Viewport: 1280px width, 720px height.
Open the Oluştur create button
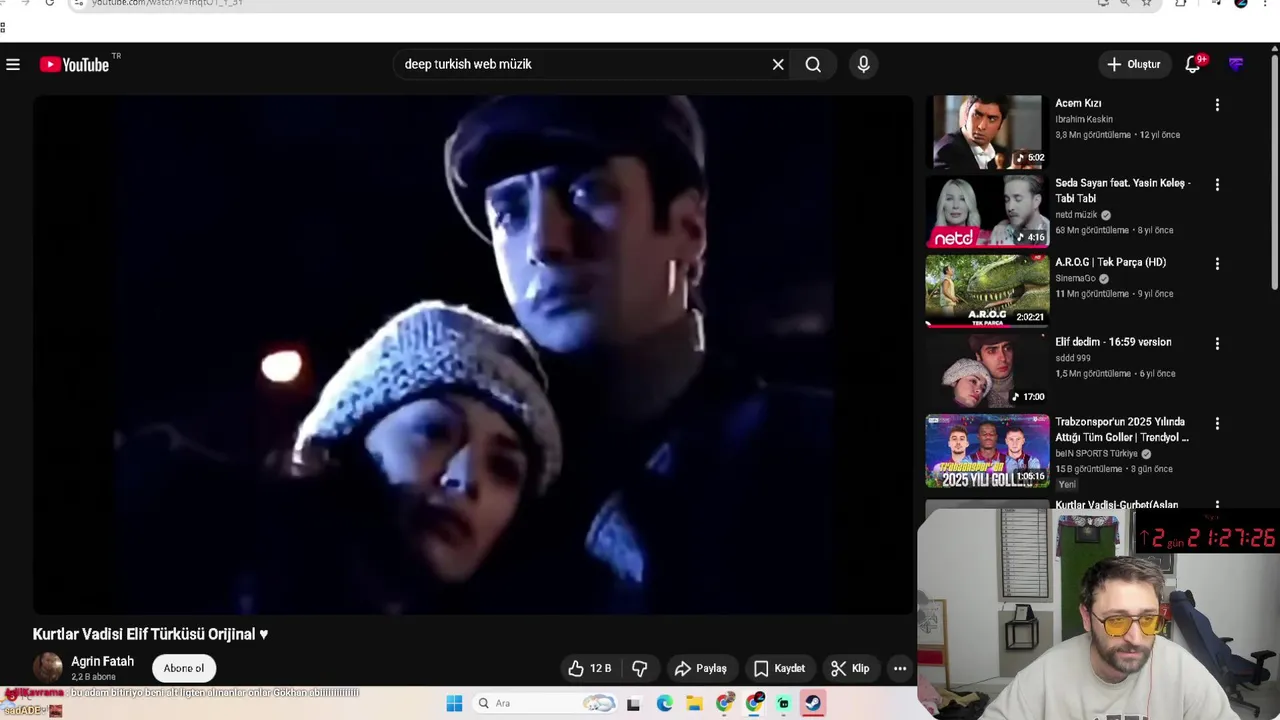pos(1134,64)
